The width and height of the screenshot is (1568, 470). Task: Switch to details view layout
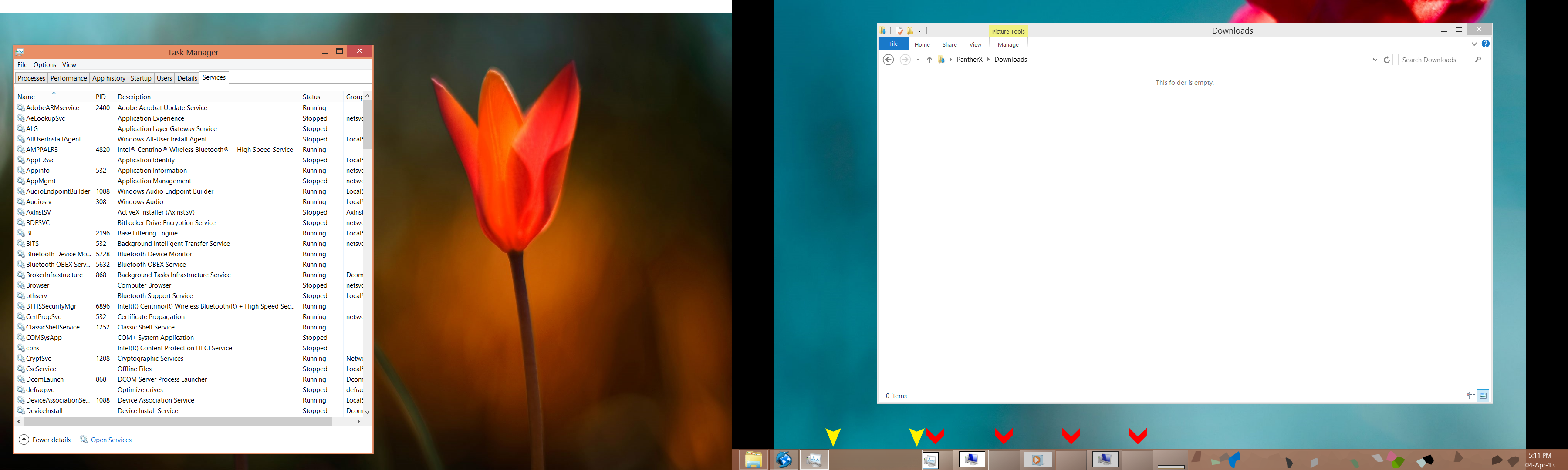click(x=1470, y=396)
